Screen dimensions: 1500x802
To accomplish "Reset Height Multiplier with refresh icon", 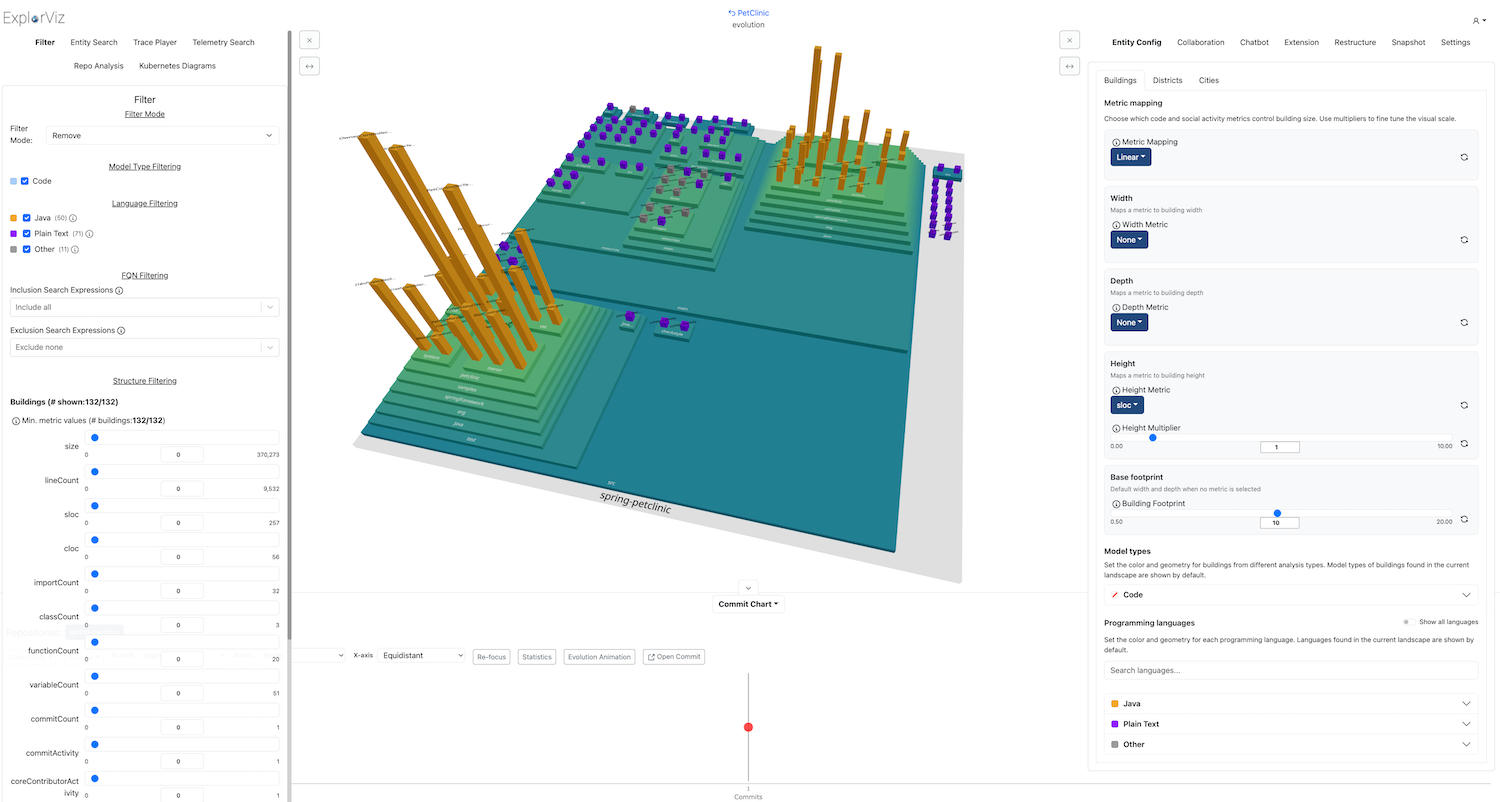I will point(1464,443).
